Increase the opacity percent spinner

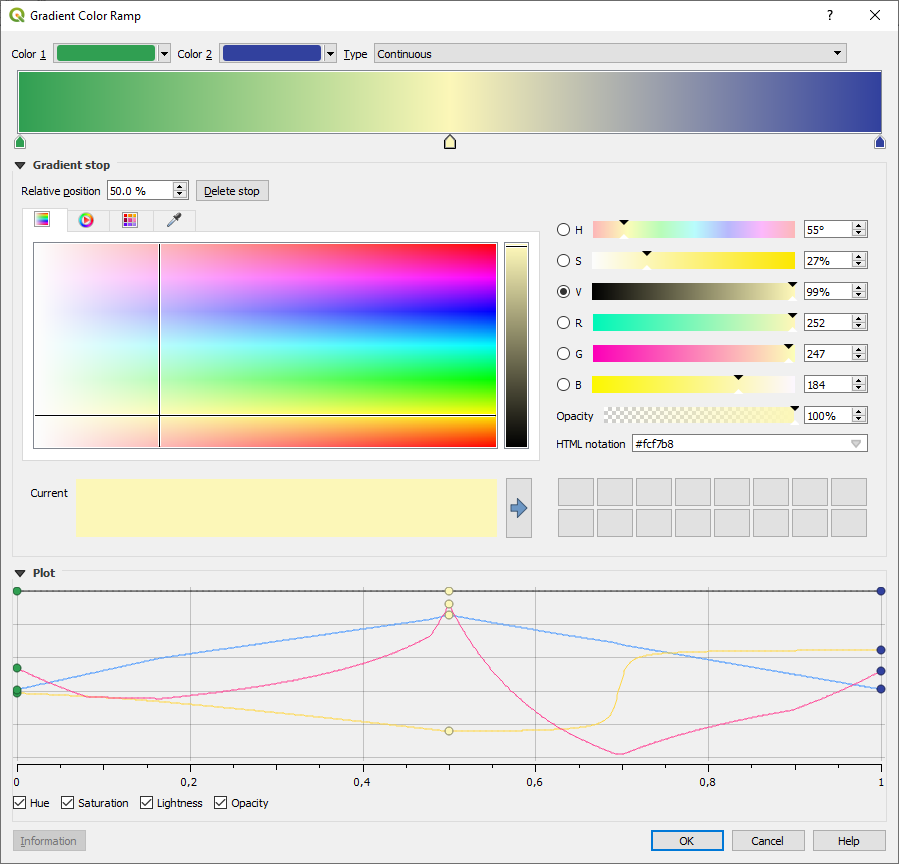pyautogui.click(x=858, y=411)
